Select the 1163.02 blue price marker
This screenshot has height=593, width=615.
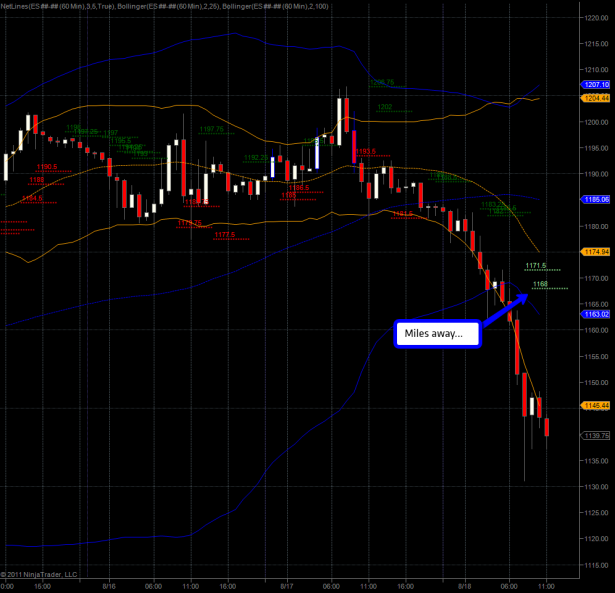click(x=595, y=314)
